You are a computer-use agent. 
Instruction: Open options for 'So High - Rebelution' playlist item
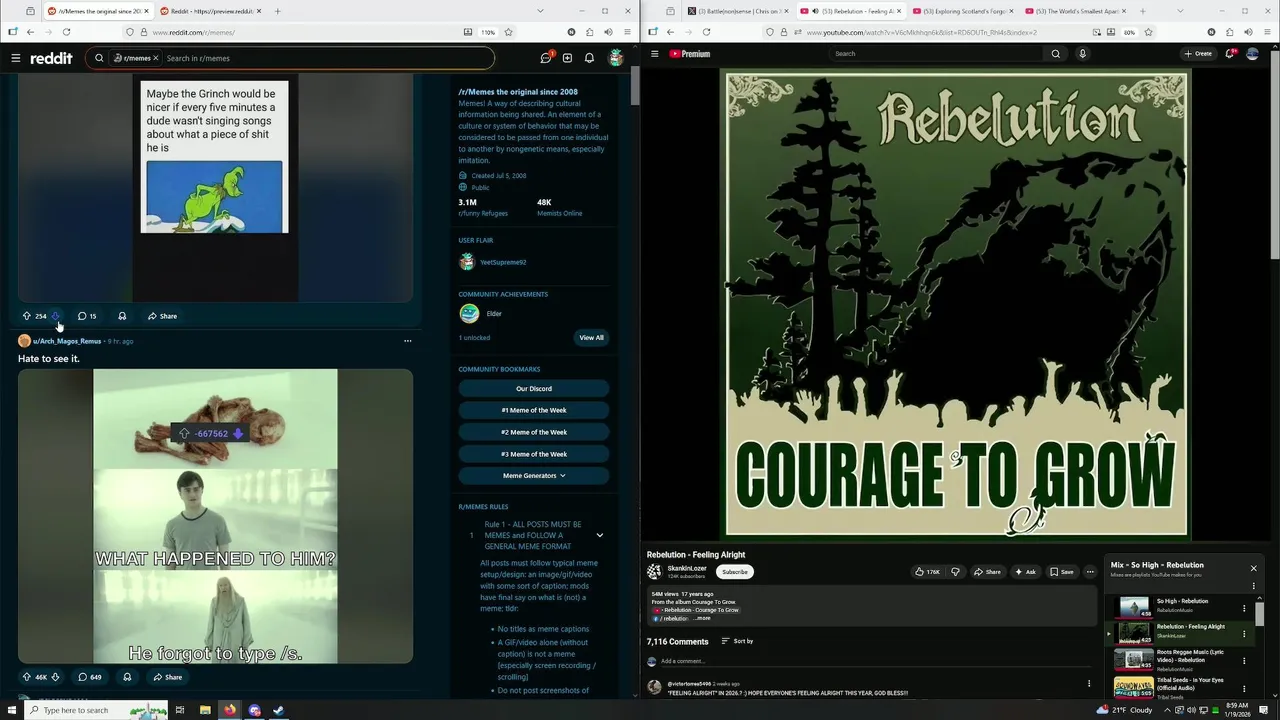click(x=1244, y=608)
